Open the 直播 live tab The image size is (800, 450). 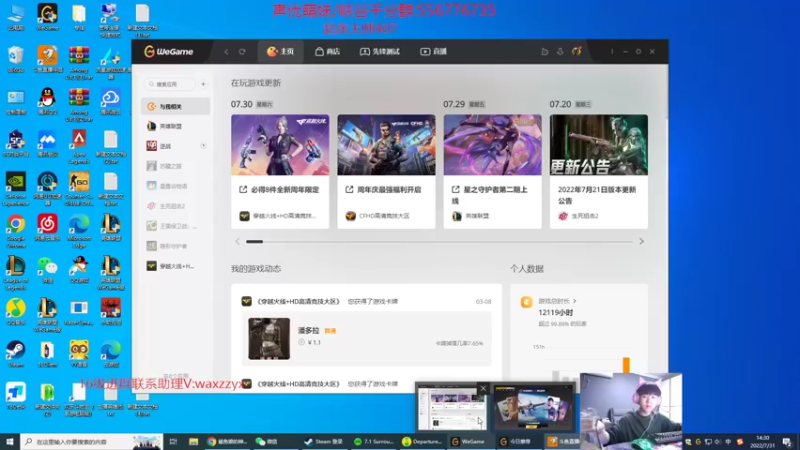tap(434, 52)
